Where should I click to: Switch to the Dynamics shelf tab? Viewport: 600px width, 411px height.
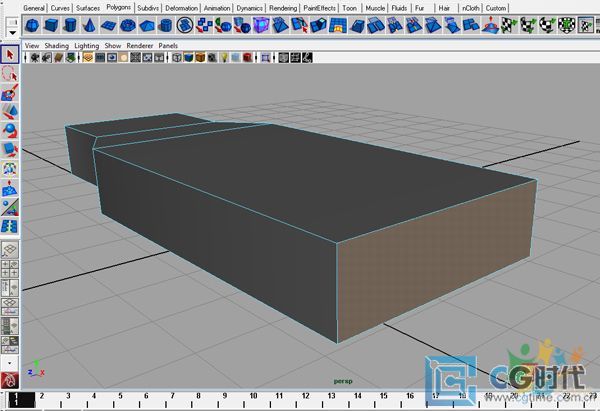249,8
